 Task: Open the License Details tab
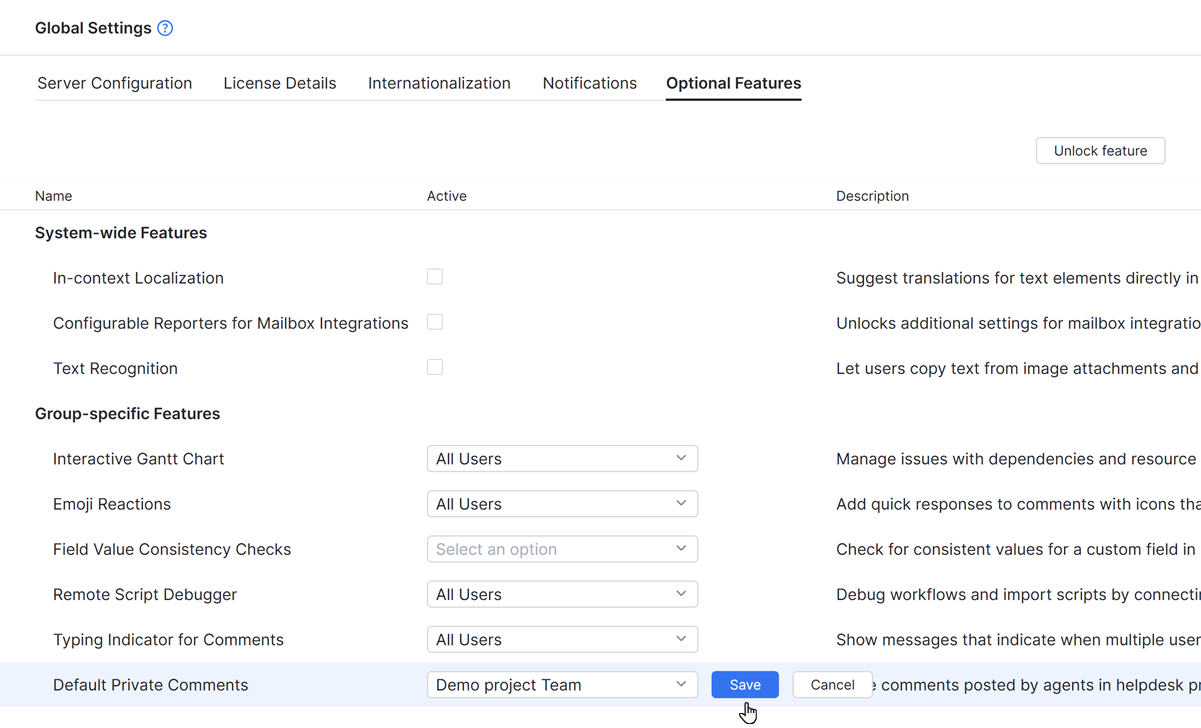(280, 83)
